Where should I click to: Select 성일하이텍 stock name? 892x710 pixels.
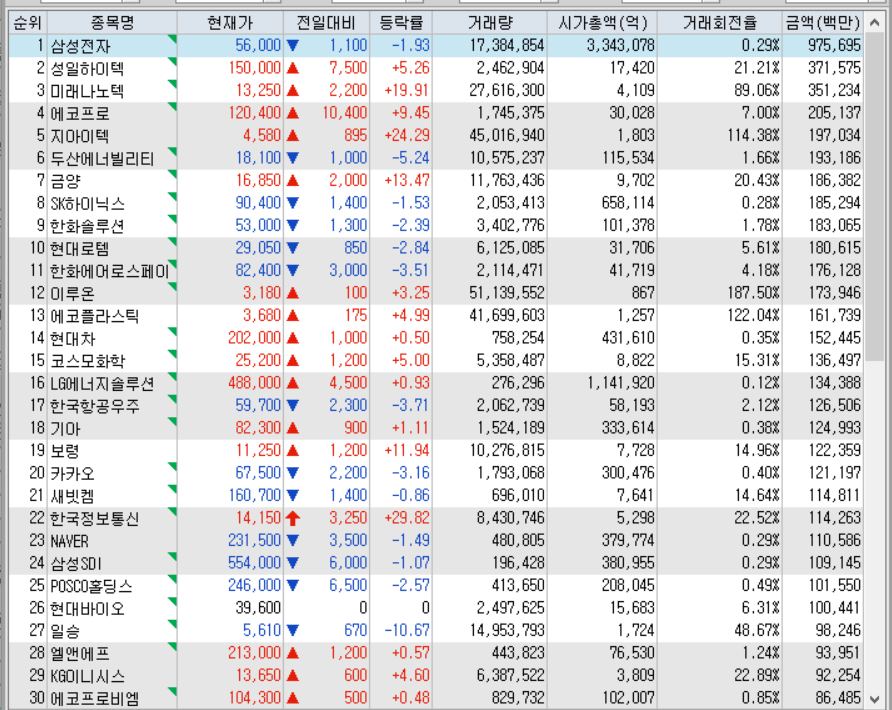pos(87,68)
